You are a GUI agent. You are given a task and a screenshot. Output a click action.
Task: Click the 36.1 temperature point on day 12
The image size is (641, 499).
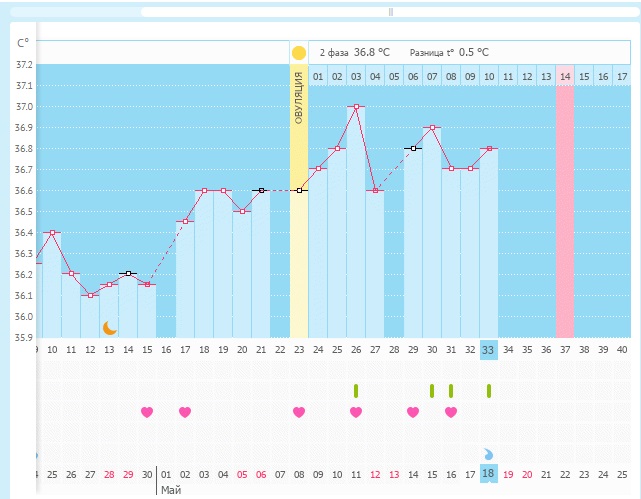coord(90,295)
